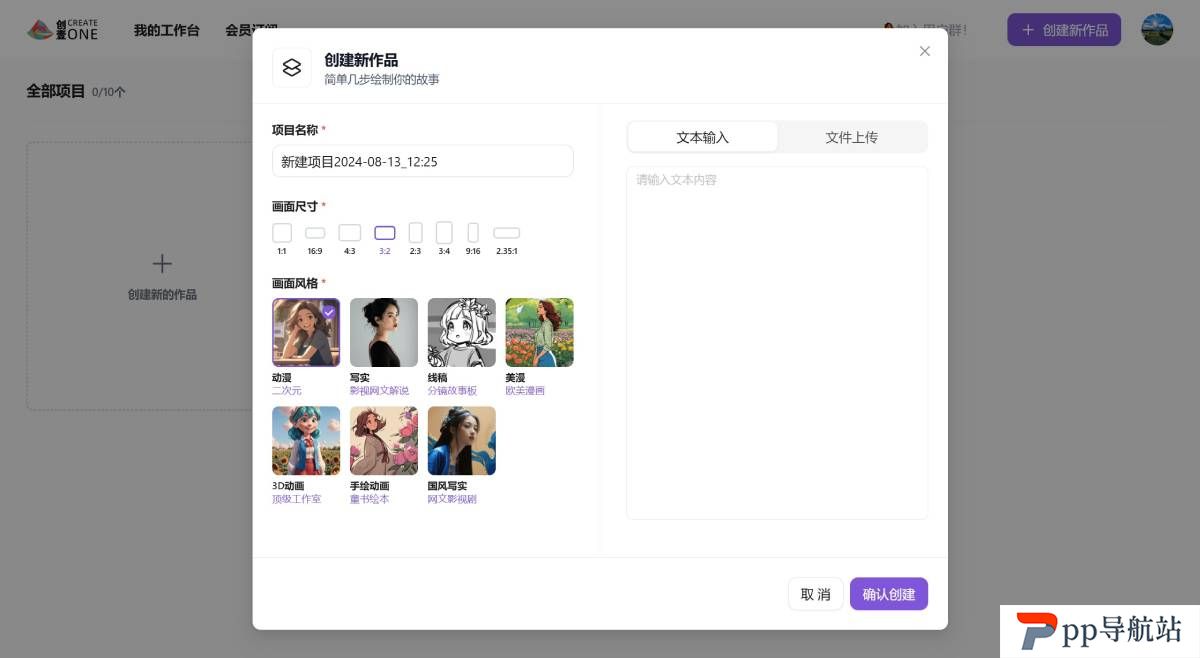Choose the 3D动画 style thumbnail

coord(306,440)
